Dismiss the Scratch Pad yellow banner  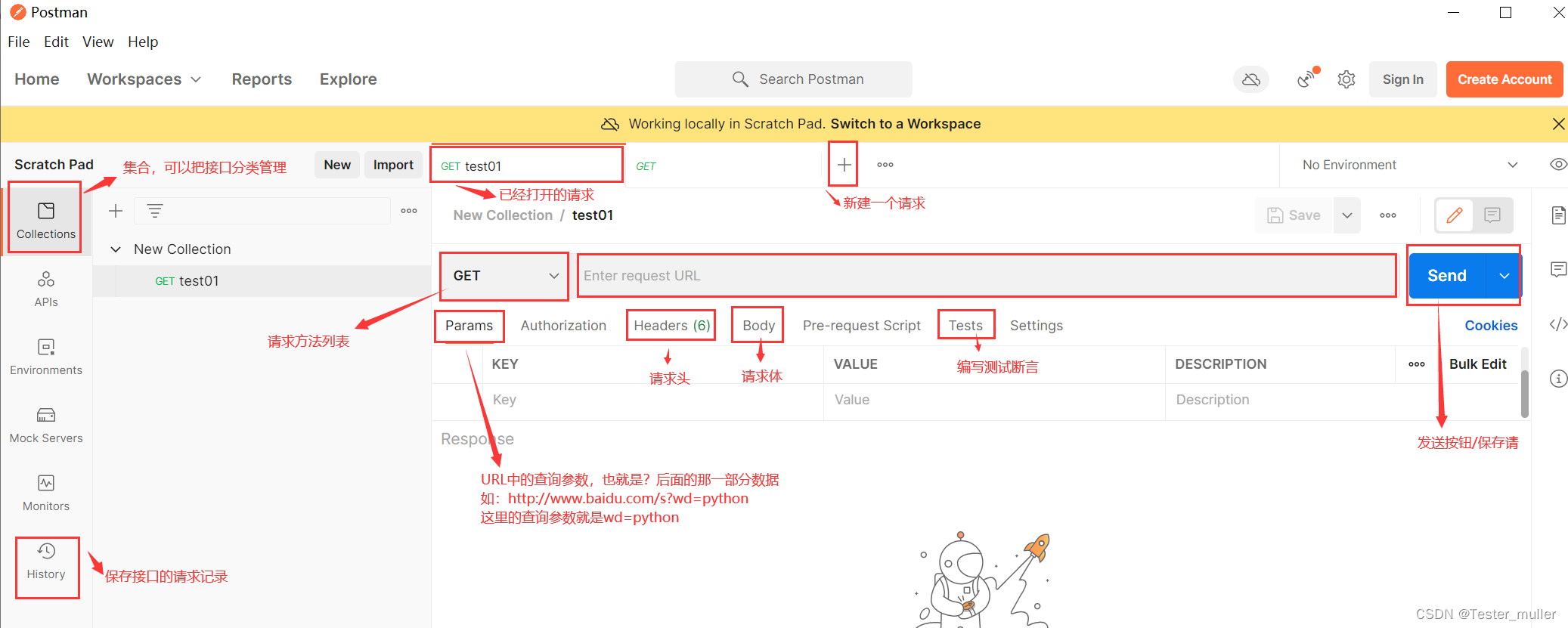[x=1558, y=124]
